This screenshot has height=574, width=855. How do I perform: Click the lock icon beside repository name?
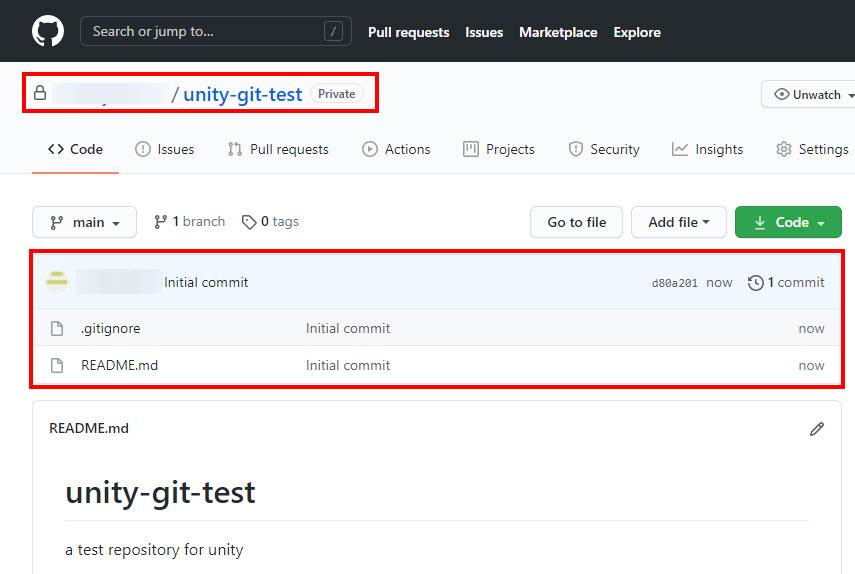(x=40, y=93)
